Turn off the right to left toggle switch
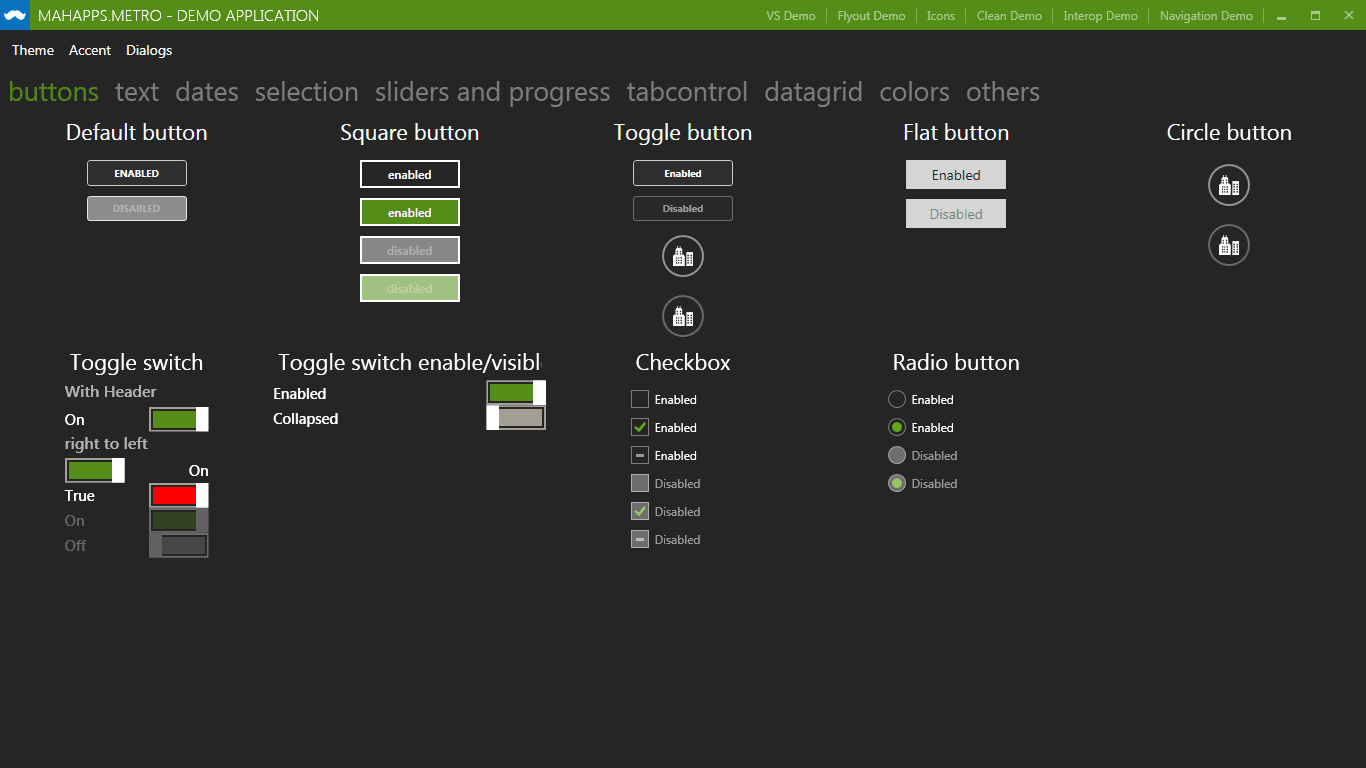This screenshot has width=1366, height=768. pos(95,470)
